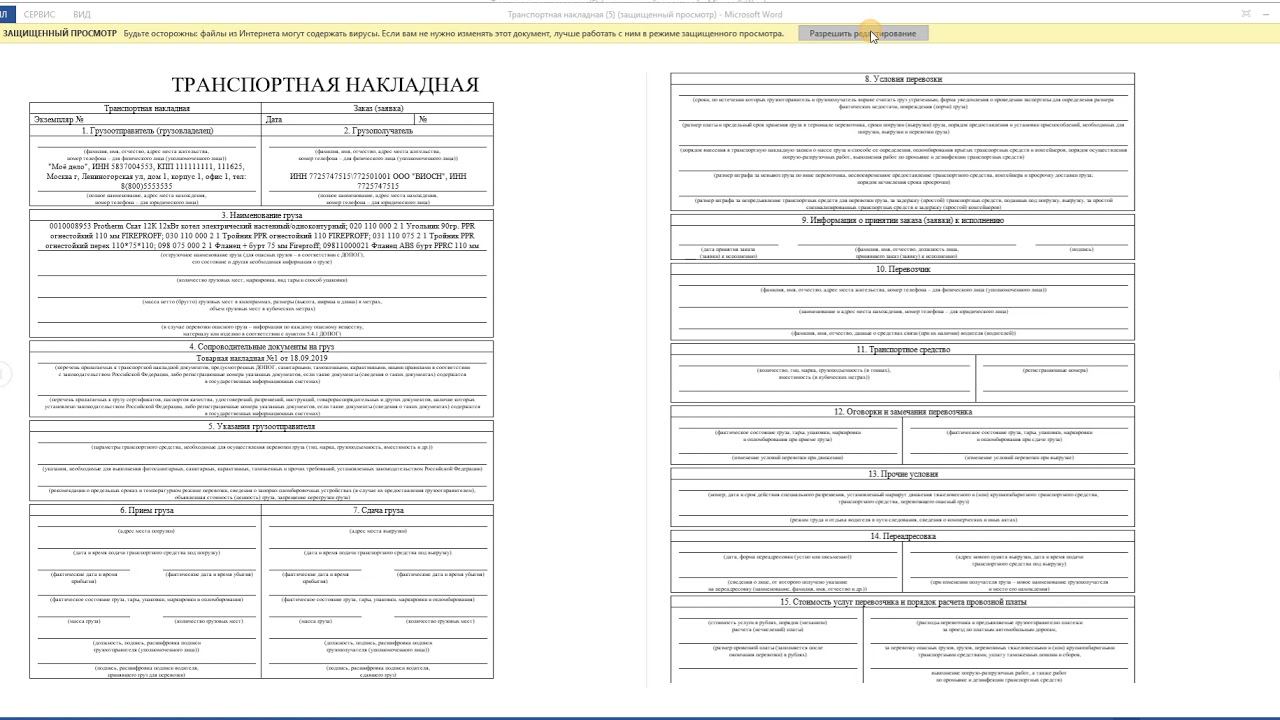Click the 10. Перевозчик section header
The image size is (1280, 720).
[x=903, y=269]
